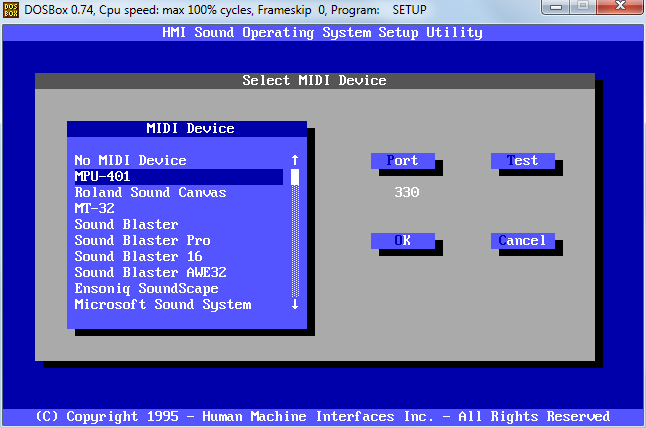Select the MPU-401 entry
Viewport: 646px width, 428px height.
tap(178, 176)
